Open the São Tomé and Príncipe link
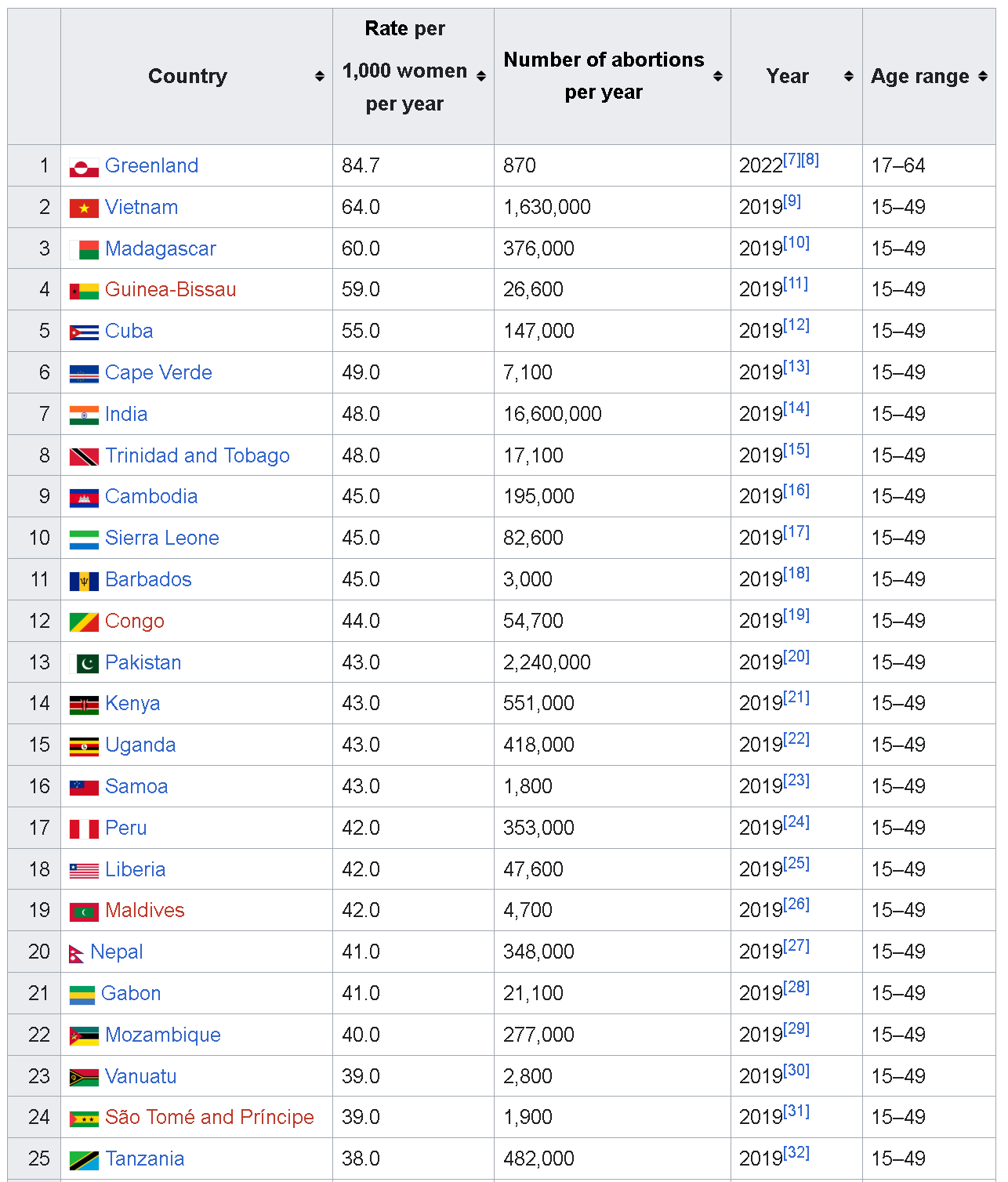Screen dimensions: 1008x1182 (x=209, y=1117)
